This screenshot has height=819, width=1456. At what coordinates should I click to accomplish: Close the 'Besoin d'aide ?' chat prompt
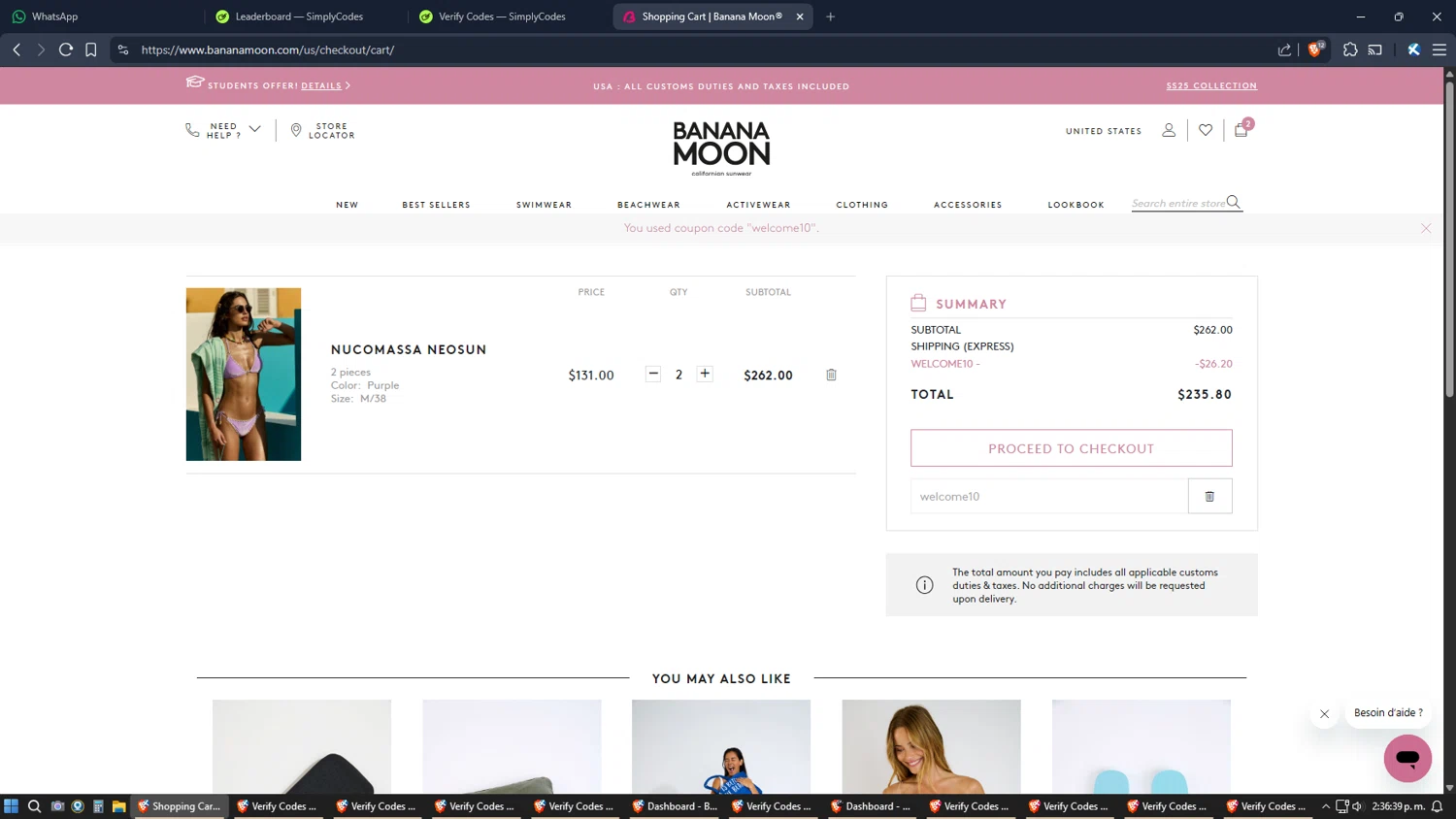coord(1324,713)
